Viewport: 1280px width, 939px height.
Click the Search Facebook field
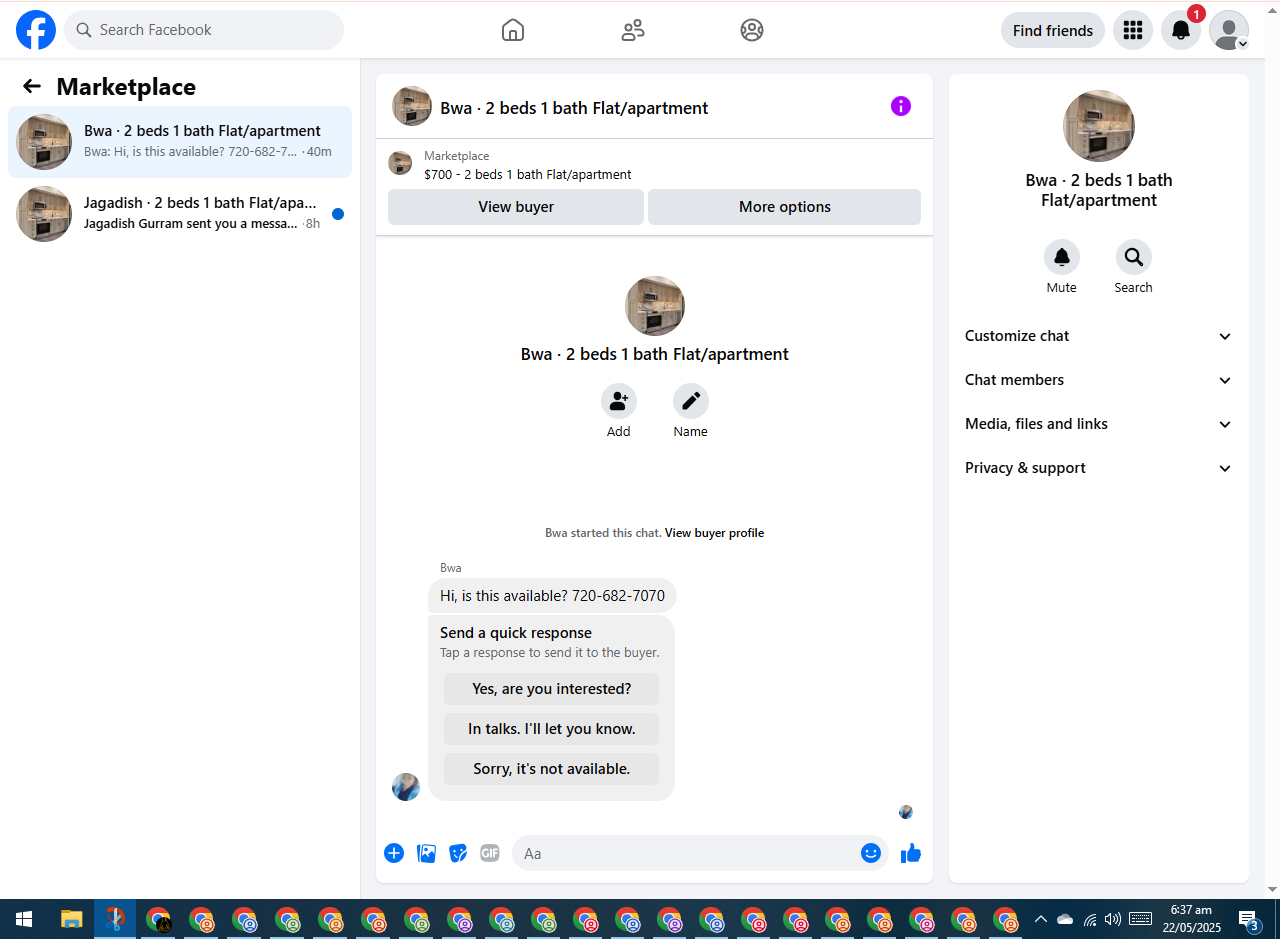tap(204, 30)
